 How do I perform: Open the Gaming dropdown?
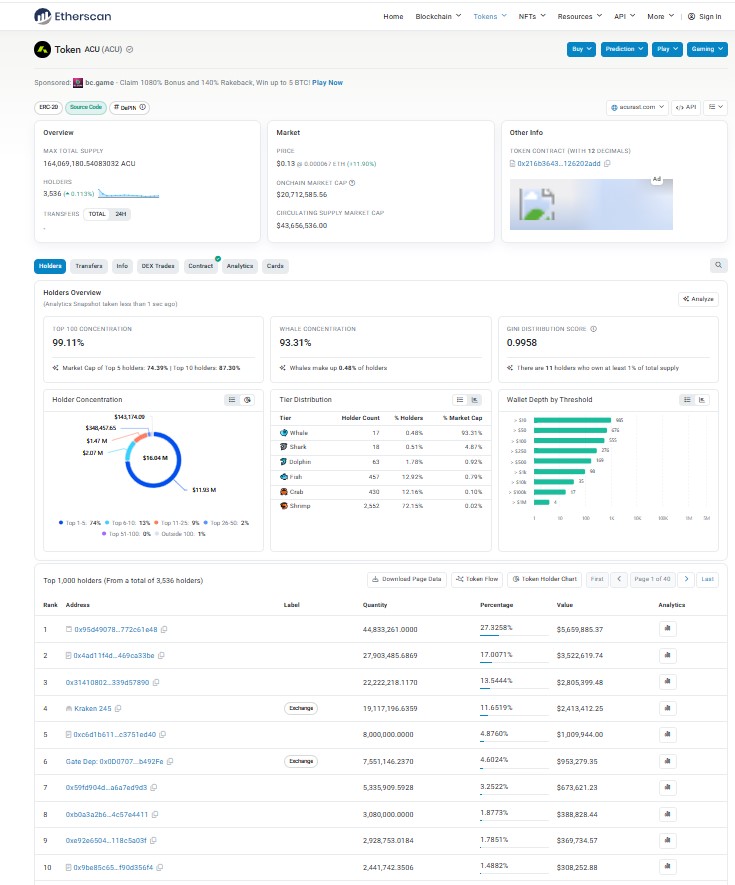click(707, 49)
